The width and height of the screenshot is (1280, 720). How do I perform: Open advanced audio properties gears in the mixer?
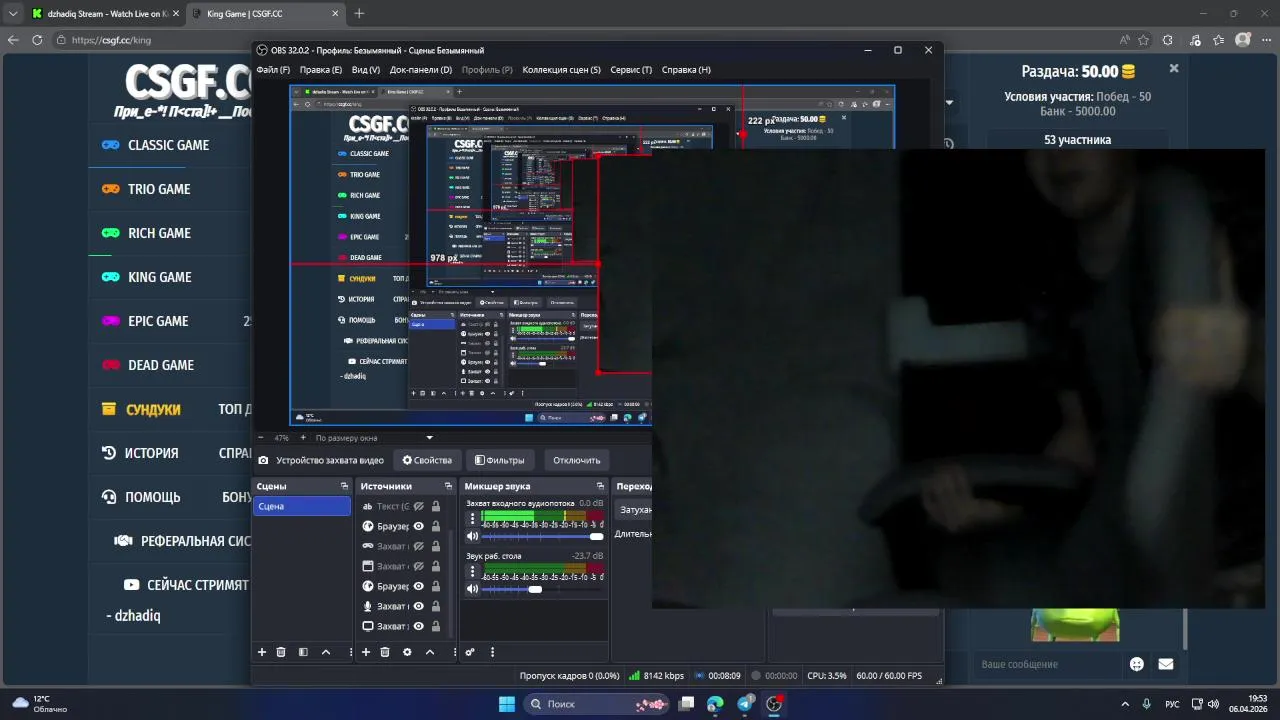(x=470, y=652)
